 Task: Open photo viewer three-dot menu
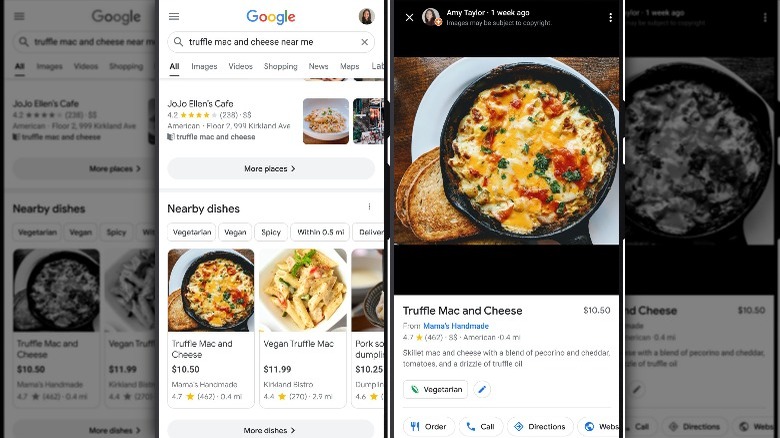click(610, 17)
